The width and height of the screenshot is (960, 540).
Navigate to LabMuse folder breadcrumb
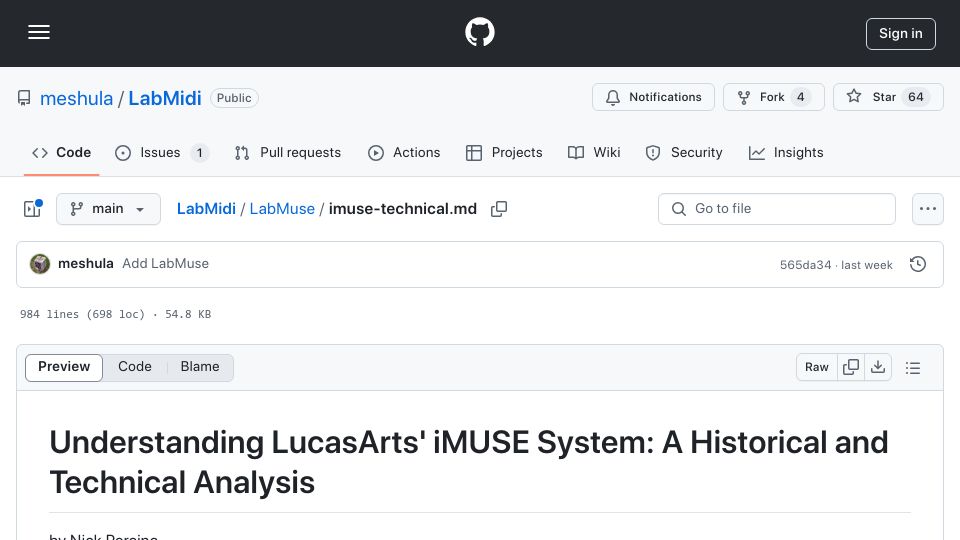[282, 209]
